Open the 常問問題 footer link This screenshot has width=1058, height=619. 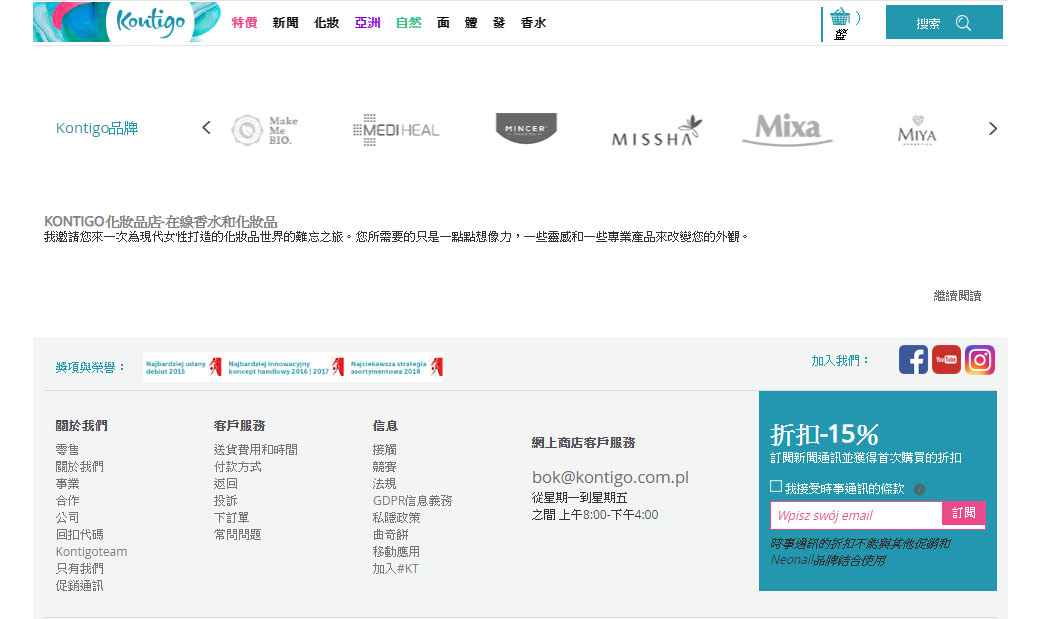tap(238, 535)
